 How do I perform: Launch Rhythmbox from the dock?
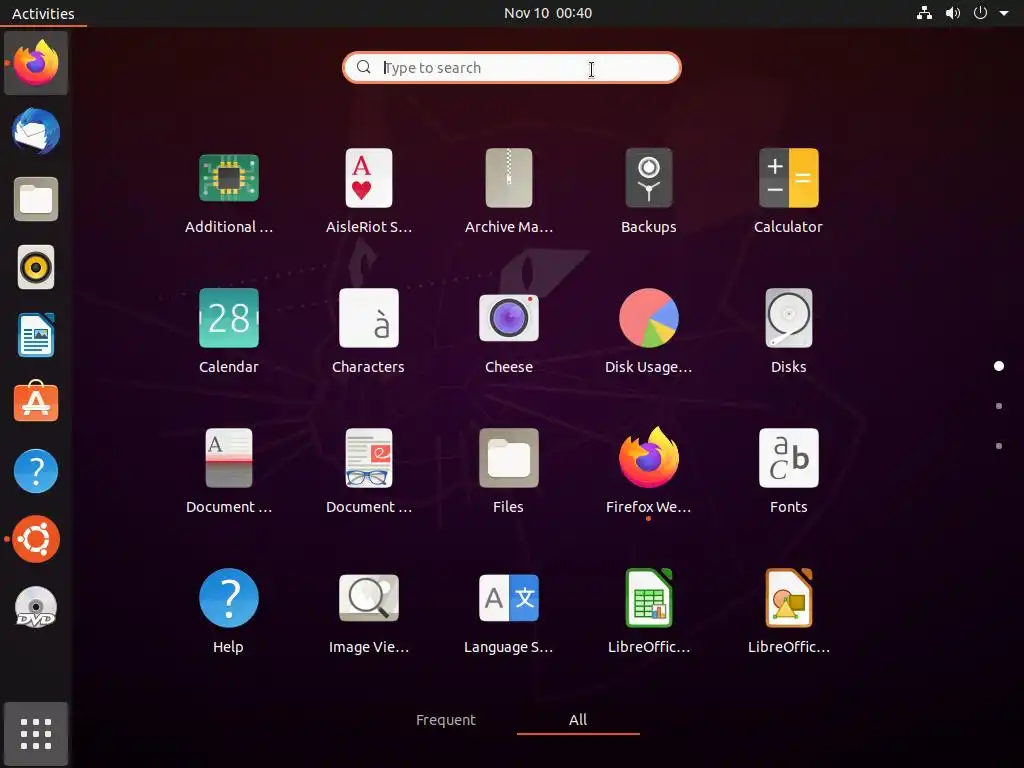(x=36, y=267)
